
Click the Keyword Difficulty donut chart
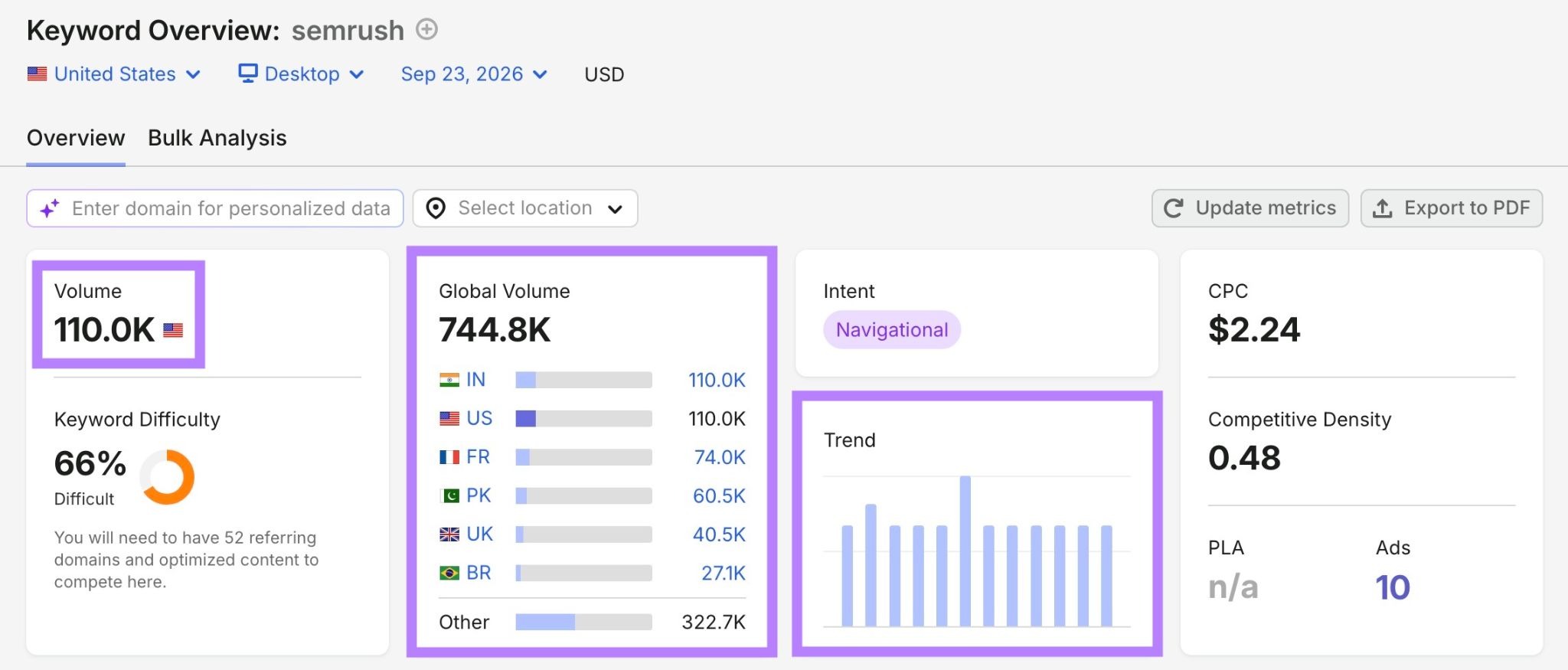[167, 476]
